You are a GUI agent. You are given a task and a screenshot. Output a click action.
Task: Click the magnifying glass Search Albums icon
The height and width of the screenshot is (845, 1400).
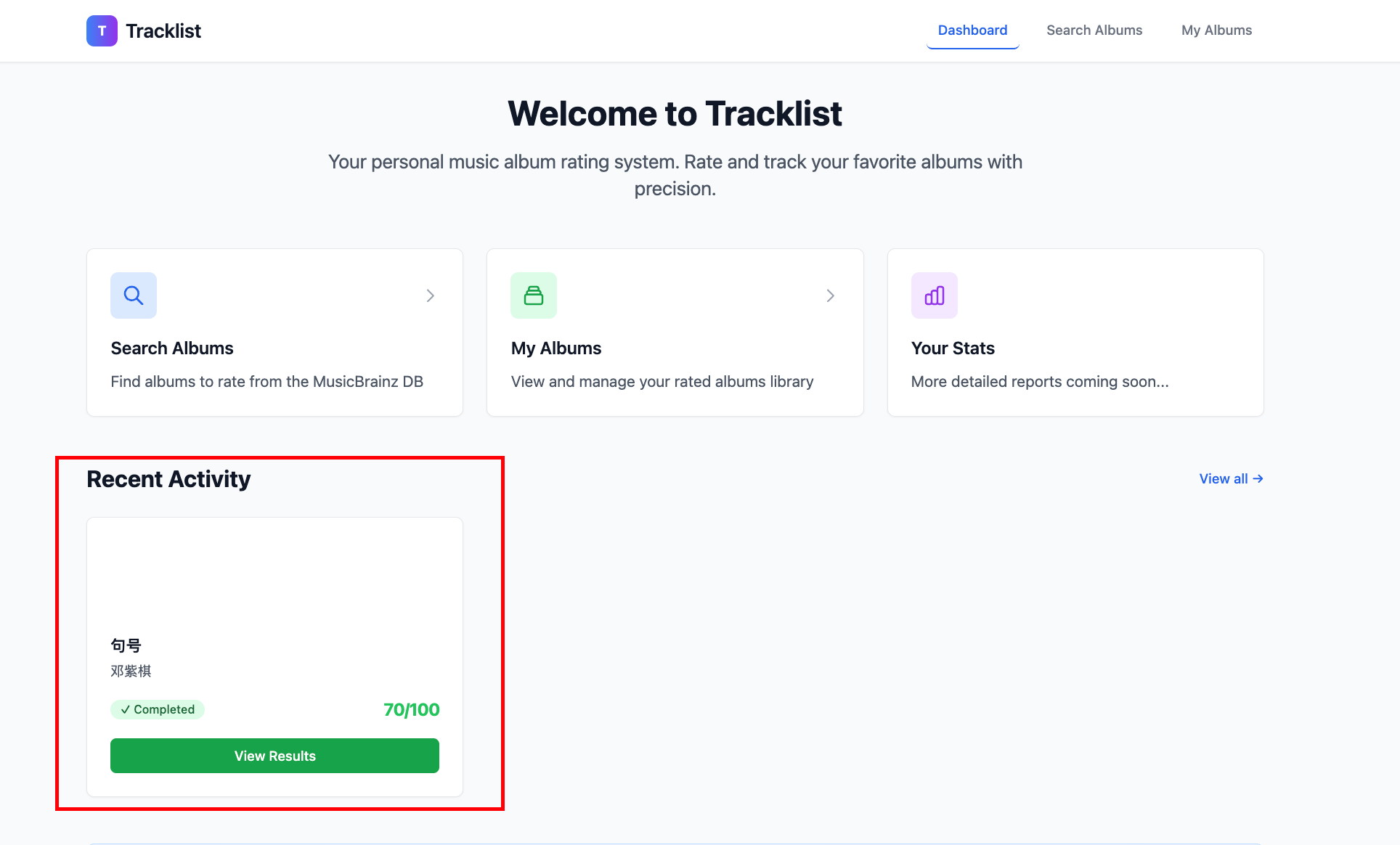click(x=134, y=295)
